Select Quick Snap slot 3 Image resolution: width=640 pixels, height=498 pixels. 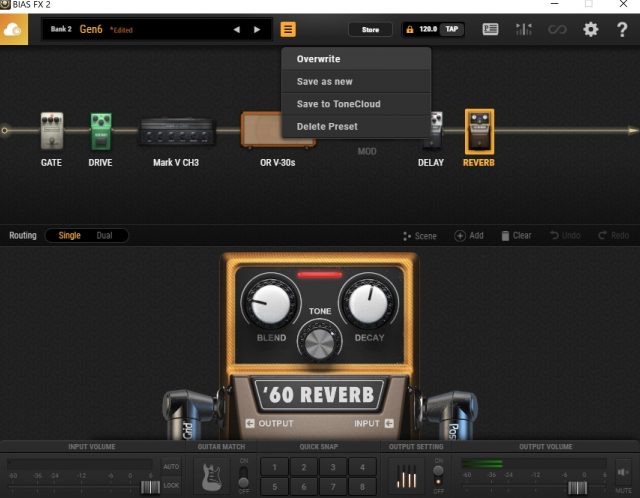pyautogui.click(x=333, y=467)
